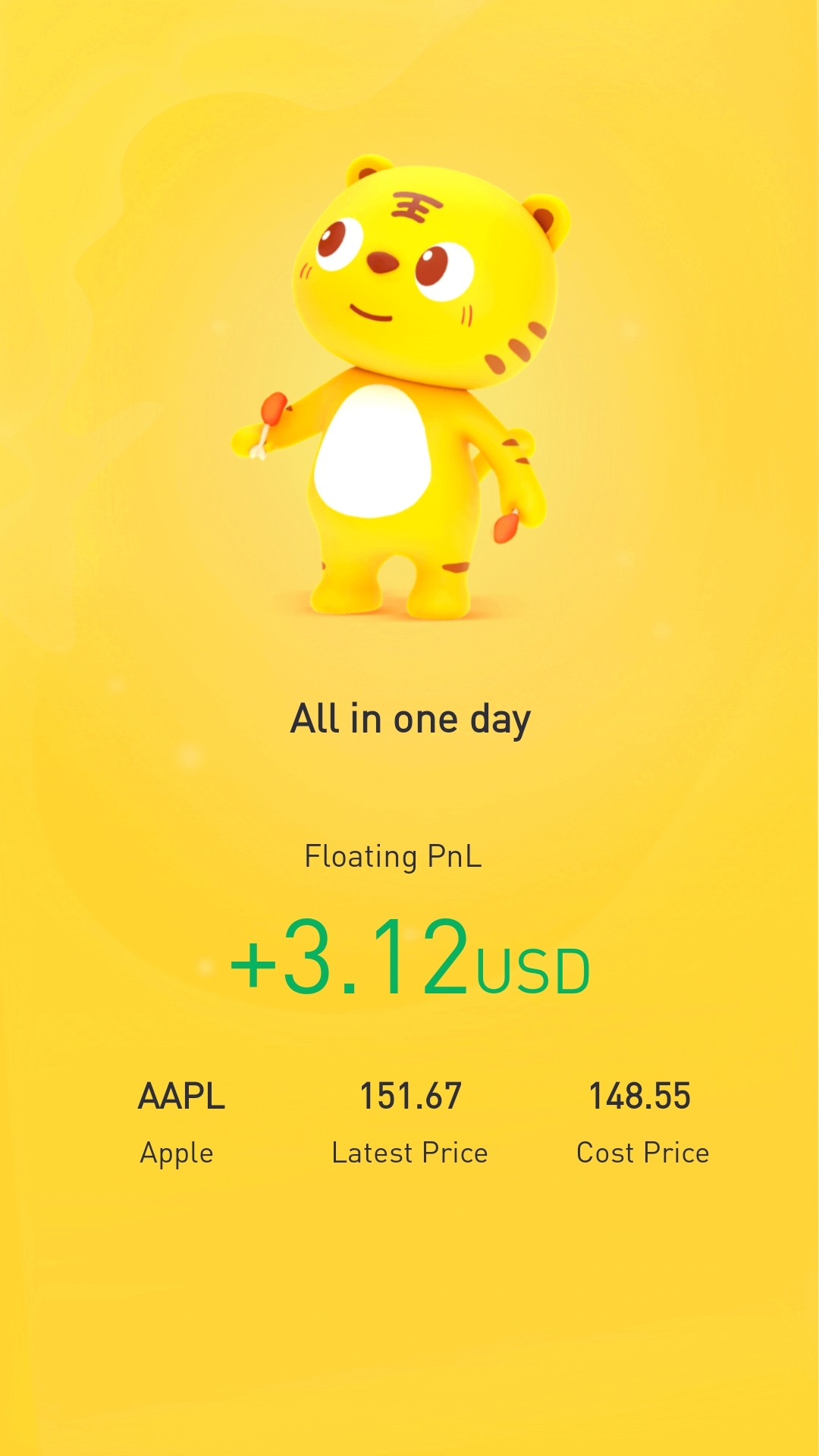Tap the tiger's left eye
The width and height of the screenshot is (819, 1456).
tap(339, 243)
